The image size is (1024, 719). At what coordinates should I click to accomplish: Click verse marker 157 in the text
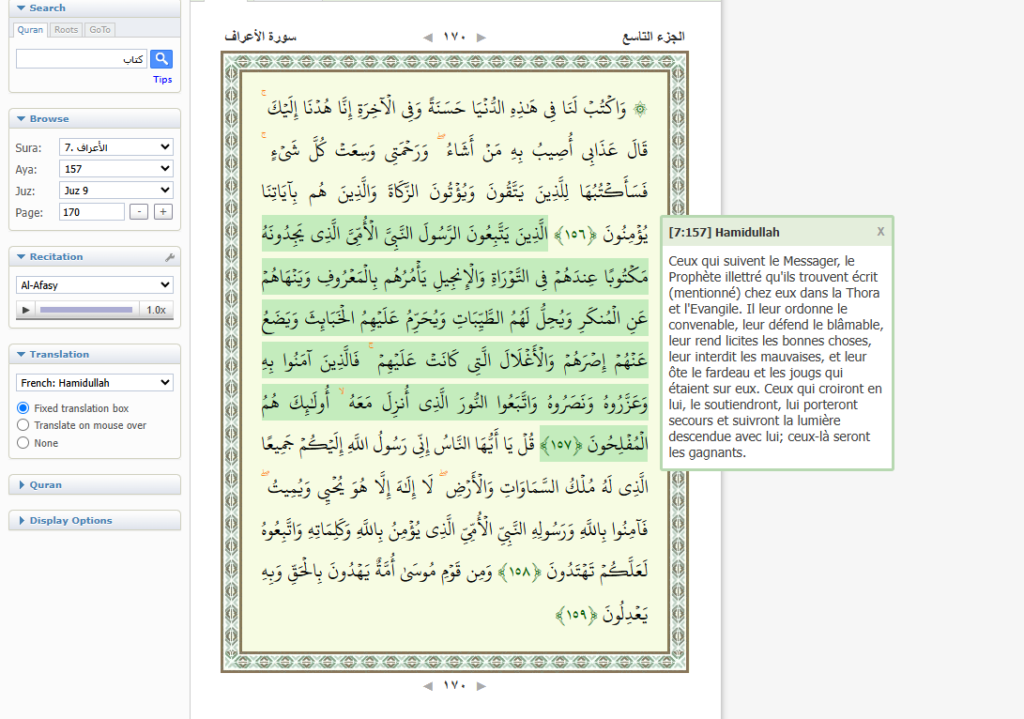coord(561,445)
